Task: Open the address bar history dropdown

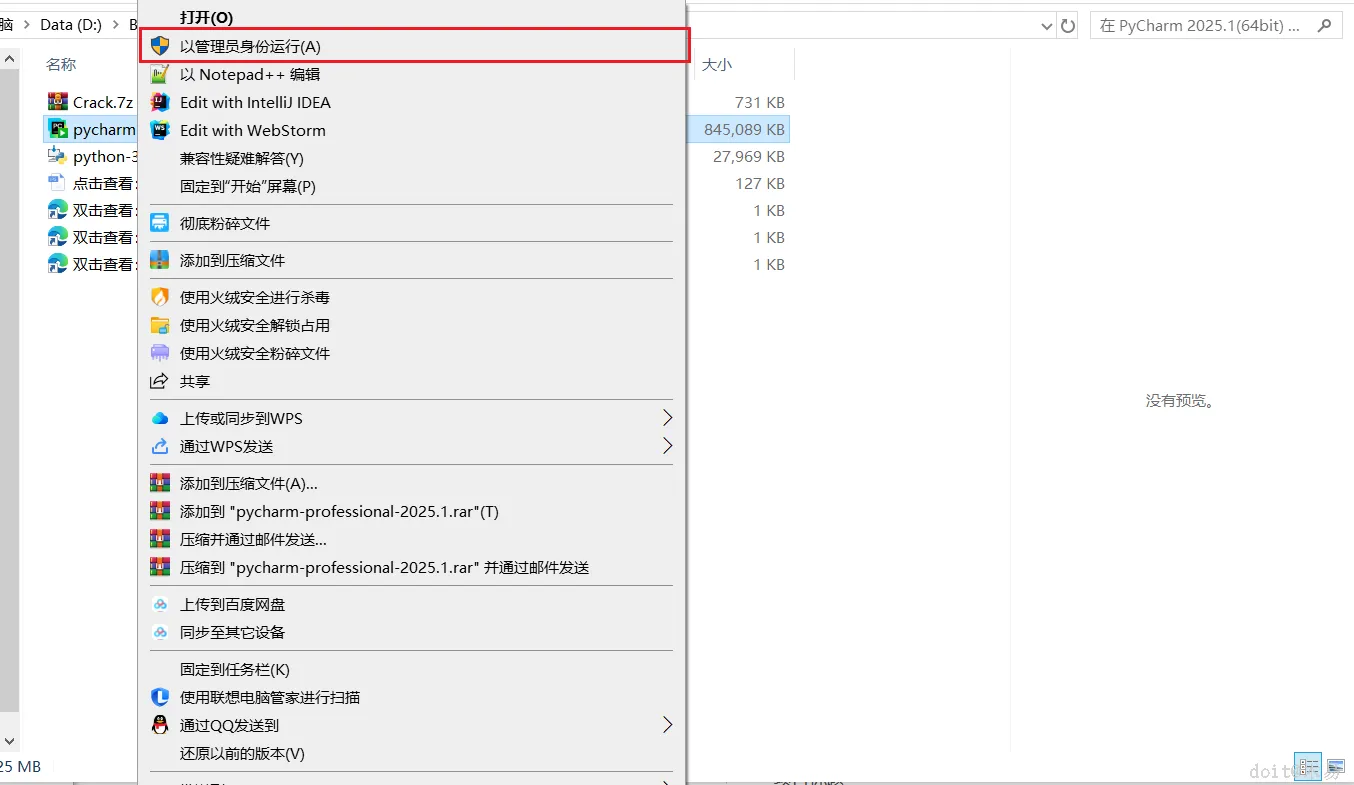Action: 1046,25
